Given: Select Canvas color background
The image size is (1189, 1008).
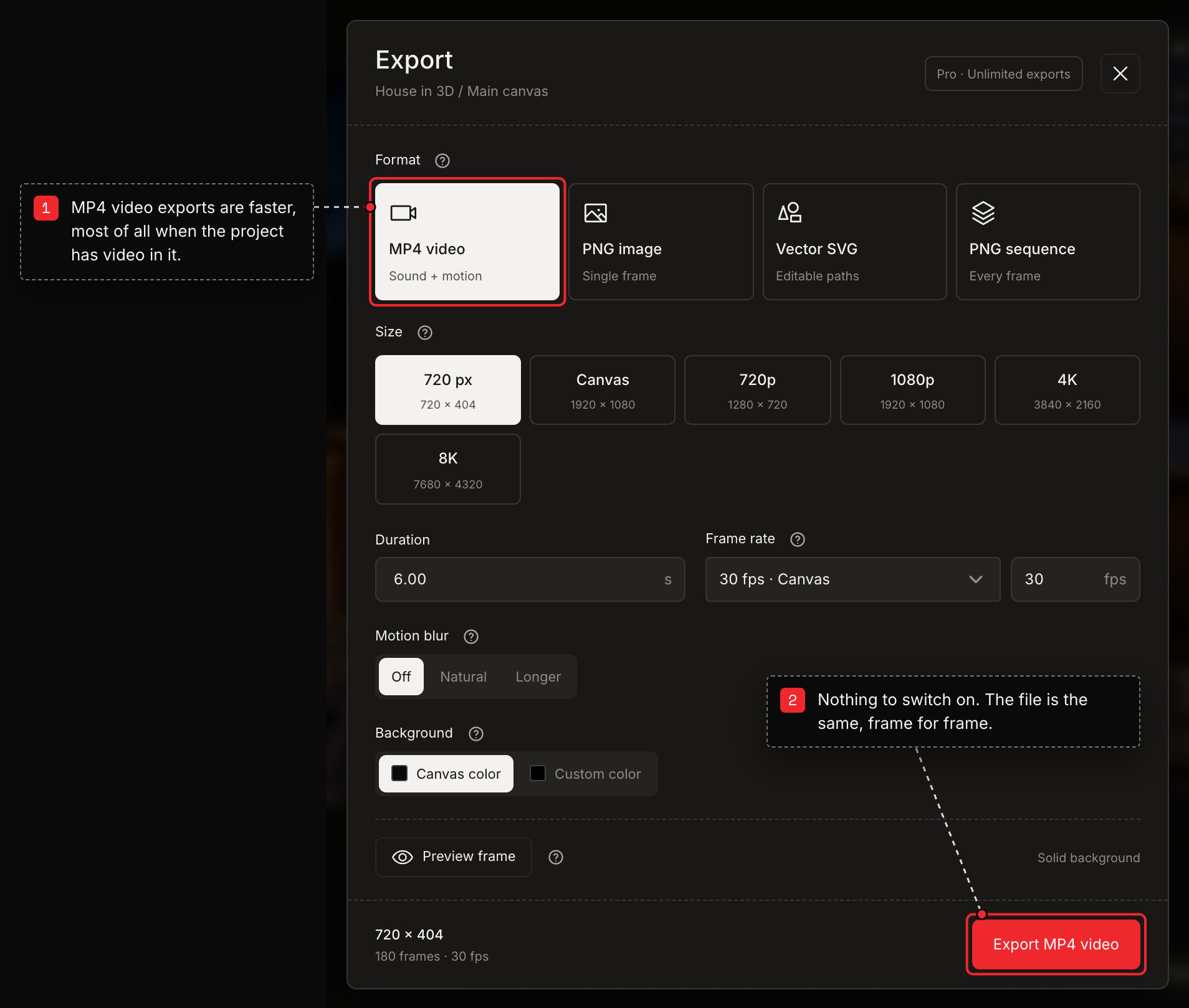Looking at the screenshot, I should point(446,774).
